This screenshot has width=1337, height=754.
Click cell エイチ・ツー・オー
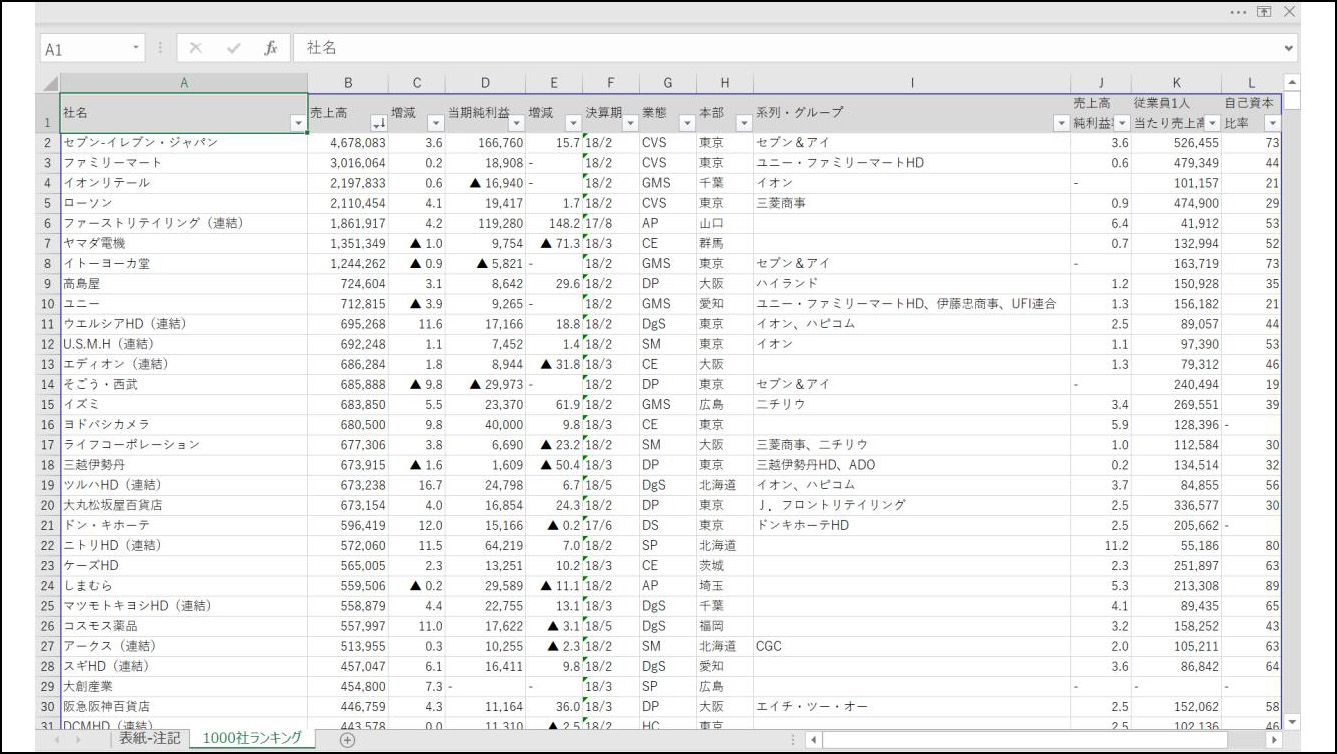click(x=912, y=707)
